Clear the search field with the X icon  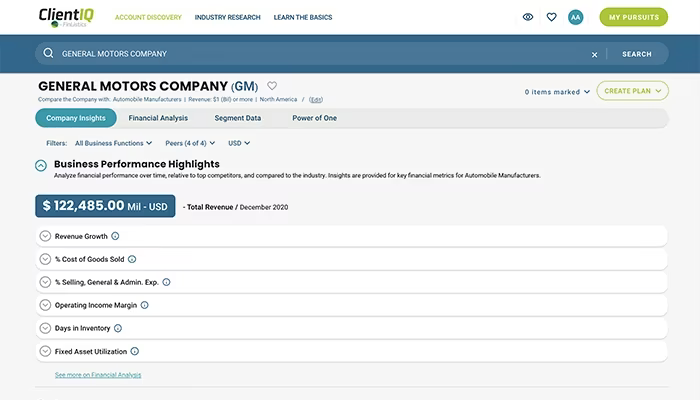[594, 54]
